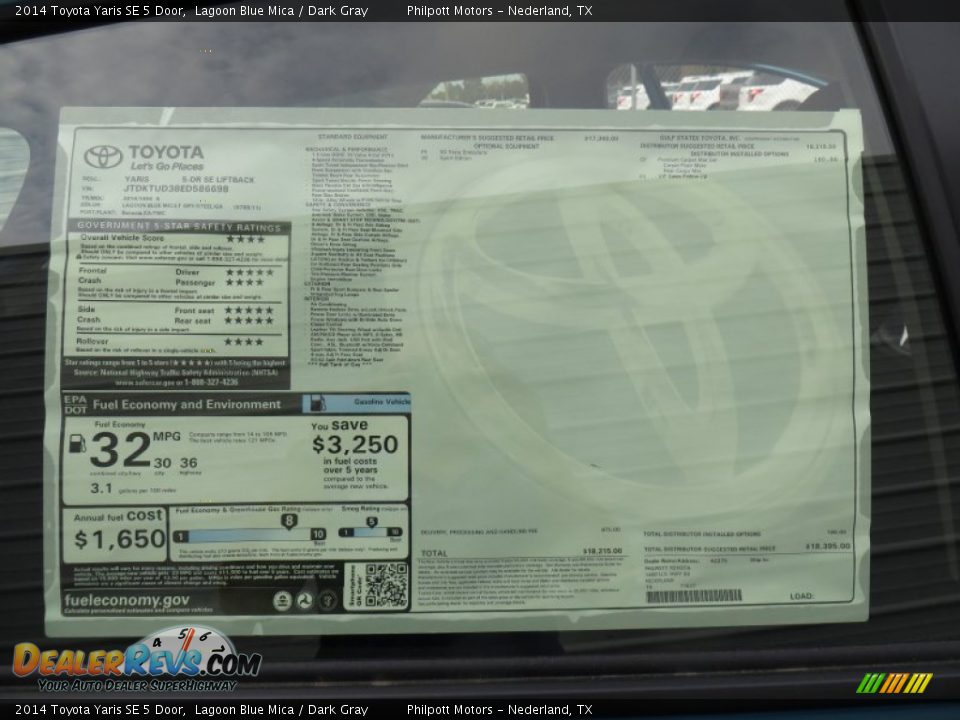Click the EPA seal icon beside fueleconomy.gov

(x=283, y=601)
